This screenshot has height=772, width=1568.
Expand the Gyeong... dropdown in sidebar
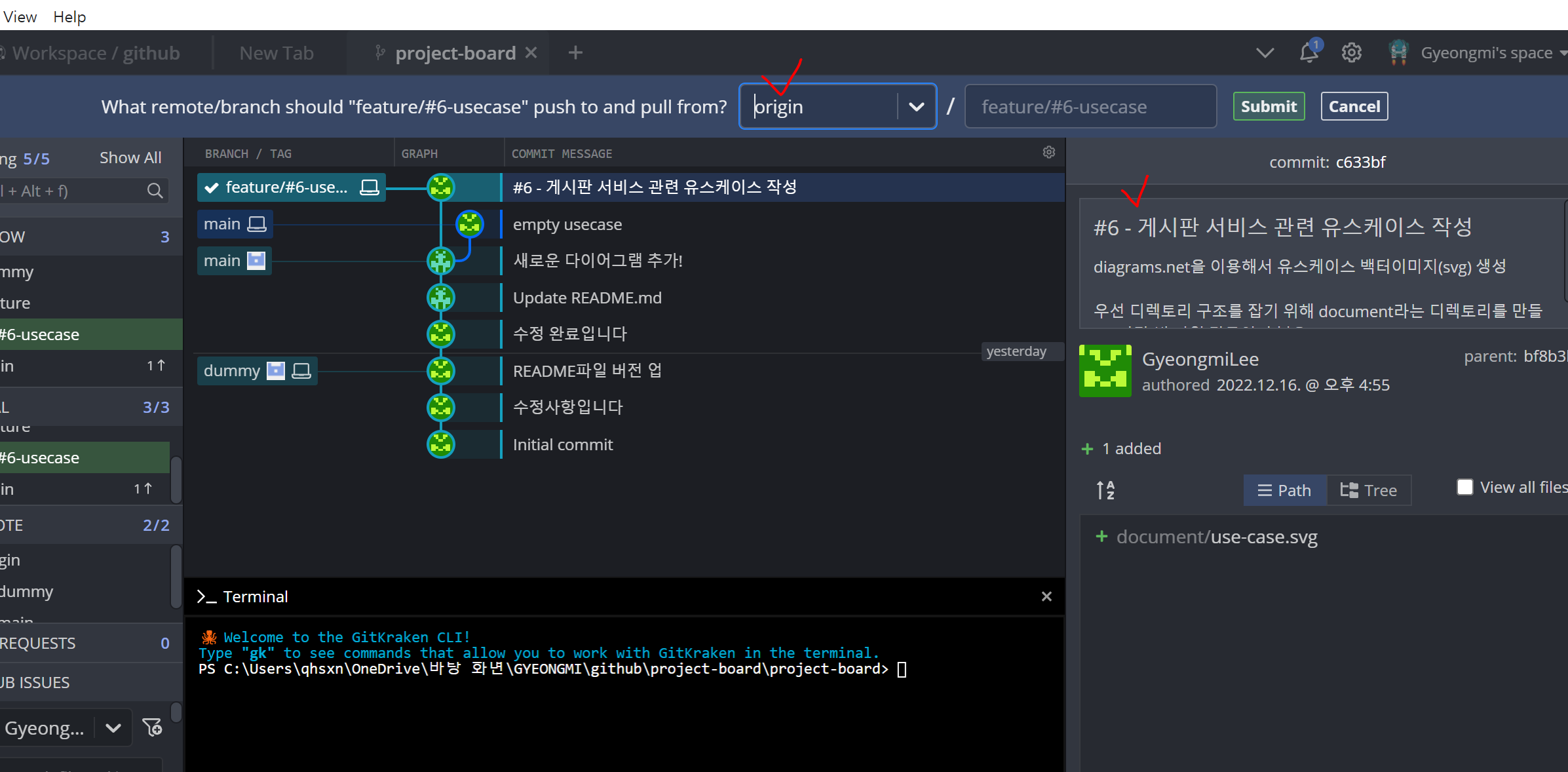point(113,728)
